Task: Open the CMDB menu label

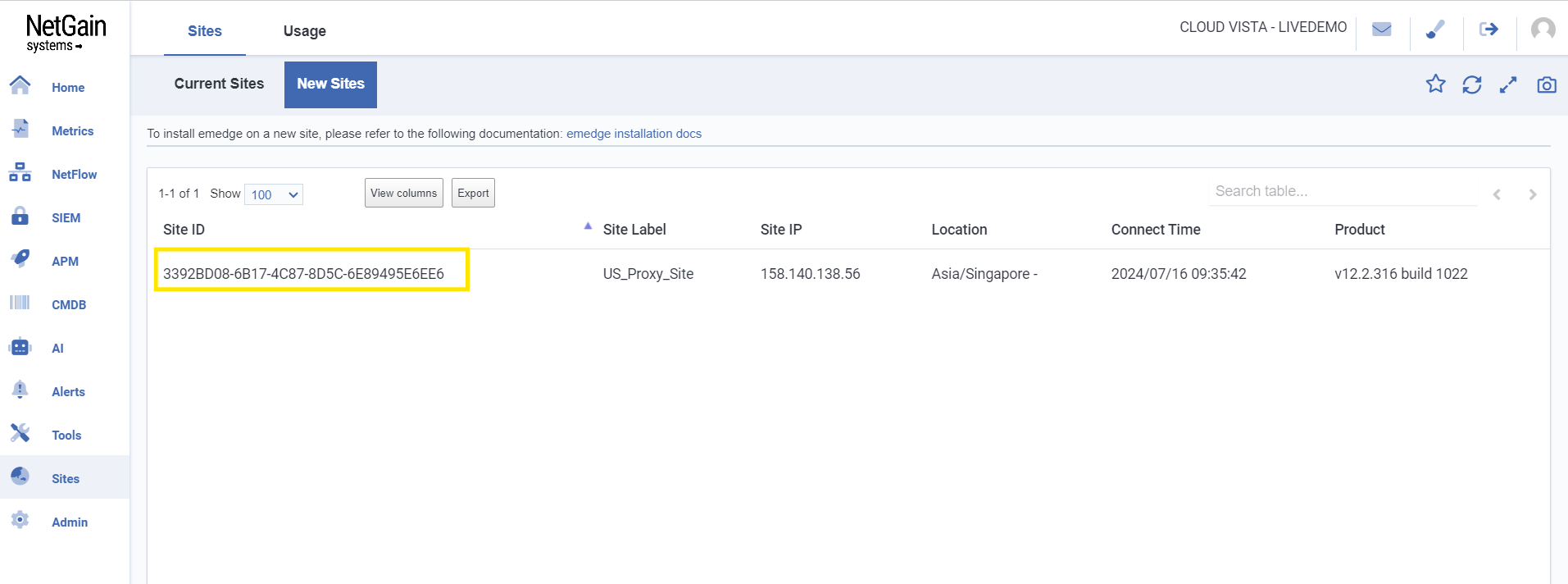Action: pyautogui.click(x=69, y=305)
